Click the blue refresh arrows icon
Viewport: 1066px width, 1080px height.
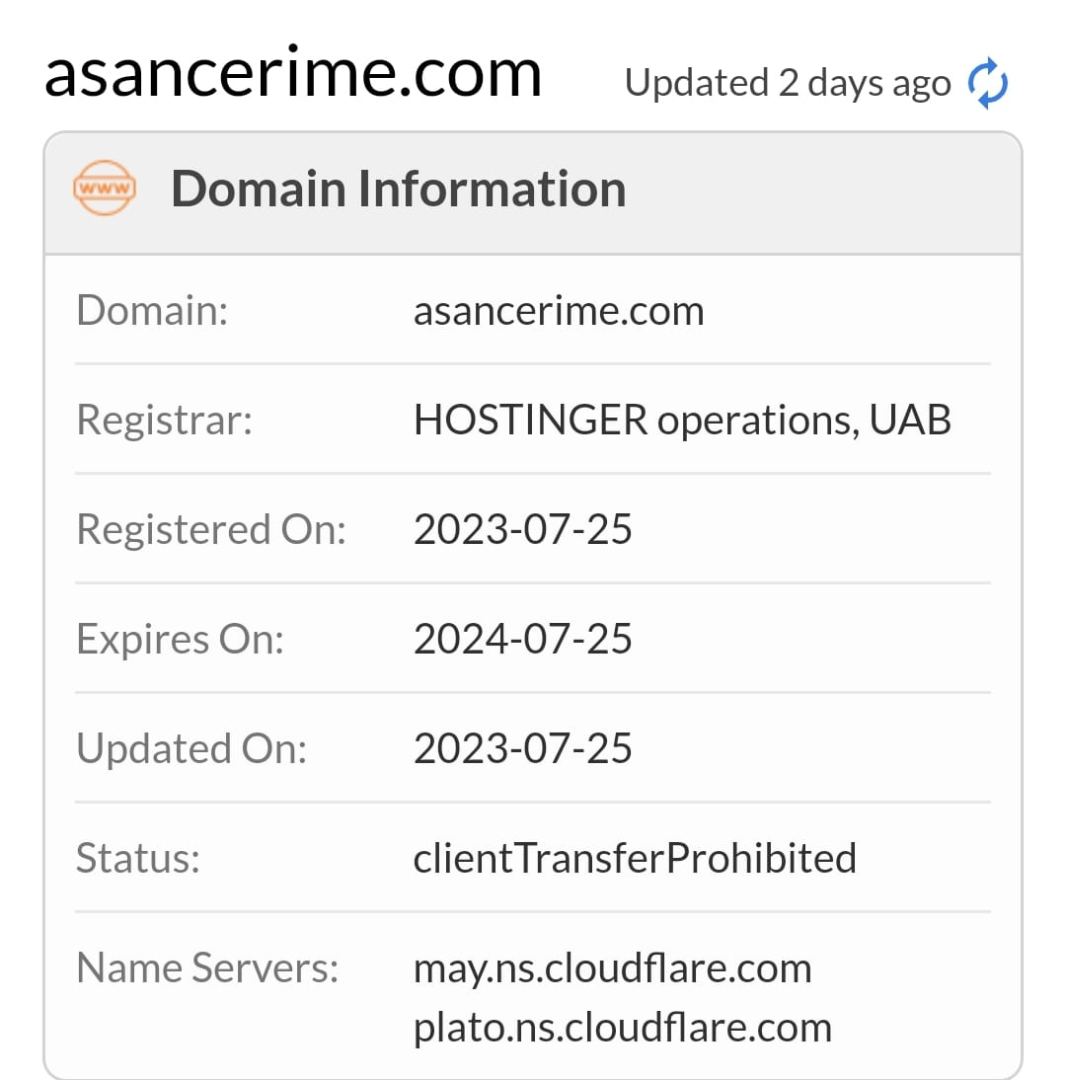(x=988, y=85)
